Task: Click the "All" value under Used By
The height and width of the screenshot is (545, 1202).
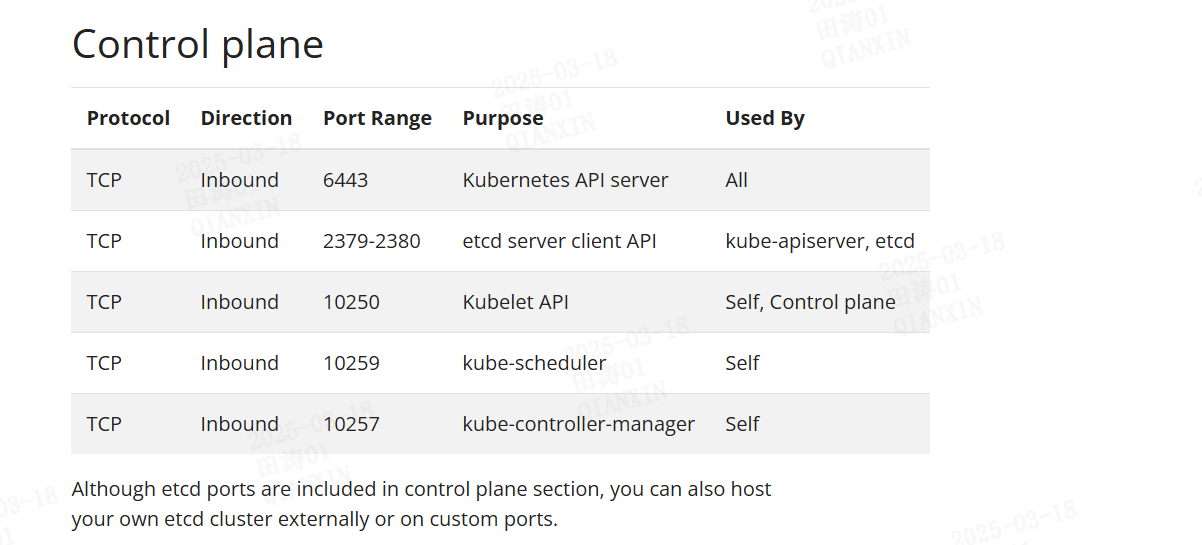Action: (x=736, y=180)
